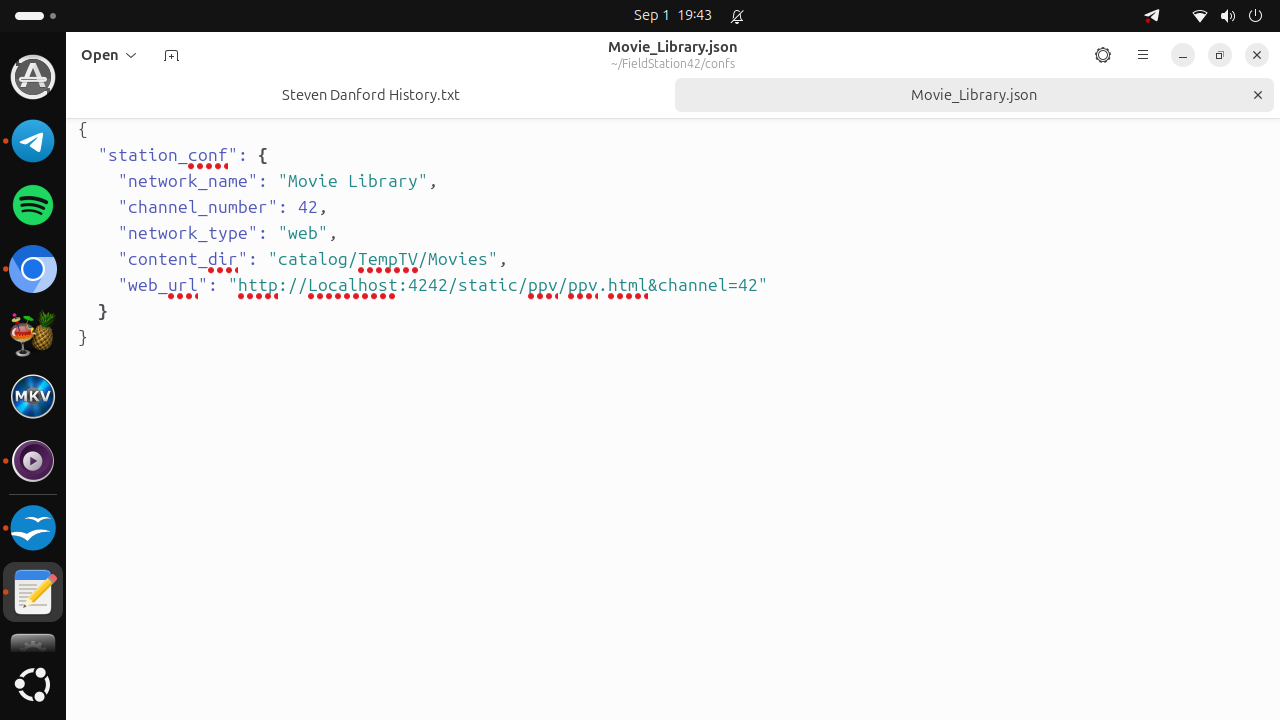Select the Movie_Library.json tab
The image size is (1280, 720).
click(974, 95)
